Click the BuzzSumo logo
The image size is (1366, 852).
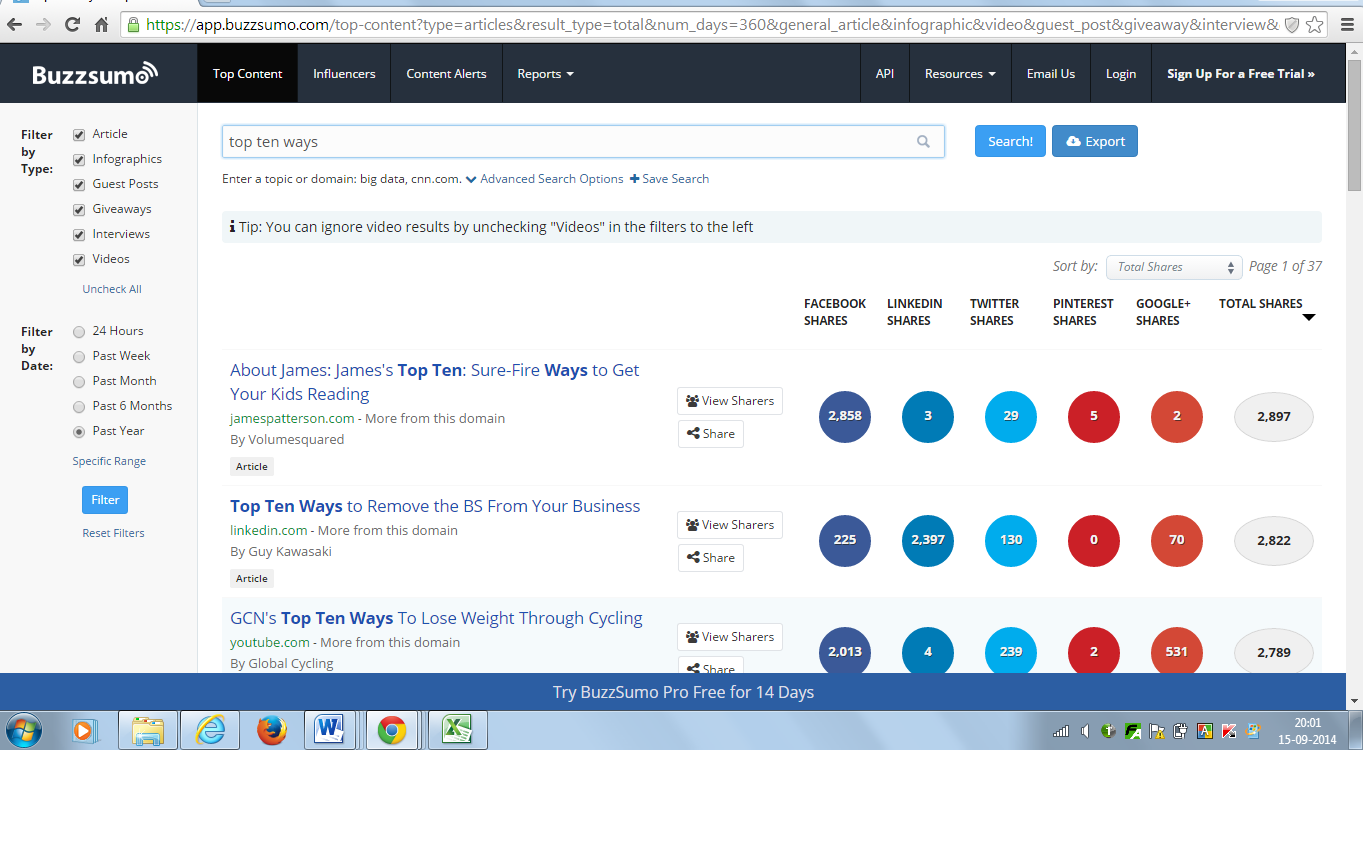[95, 74]
